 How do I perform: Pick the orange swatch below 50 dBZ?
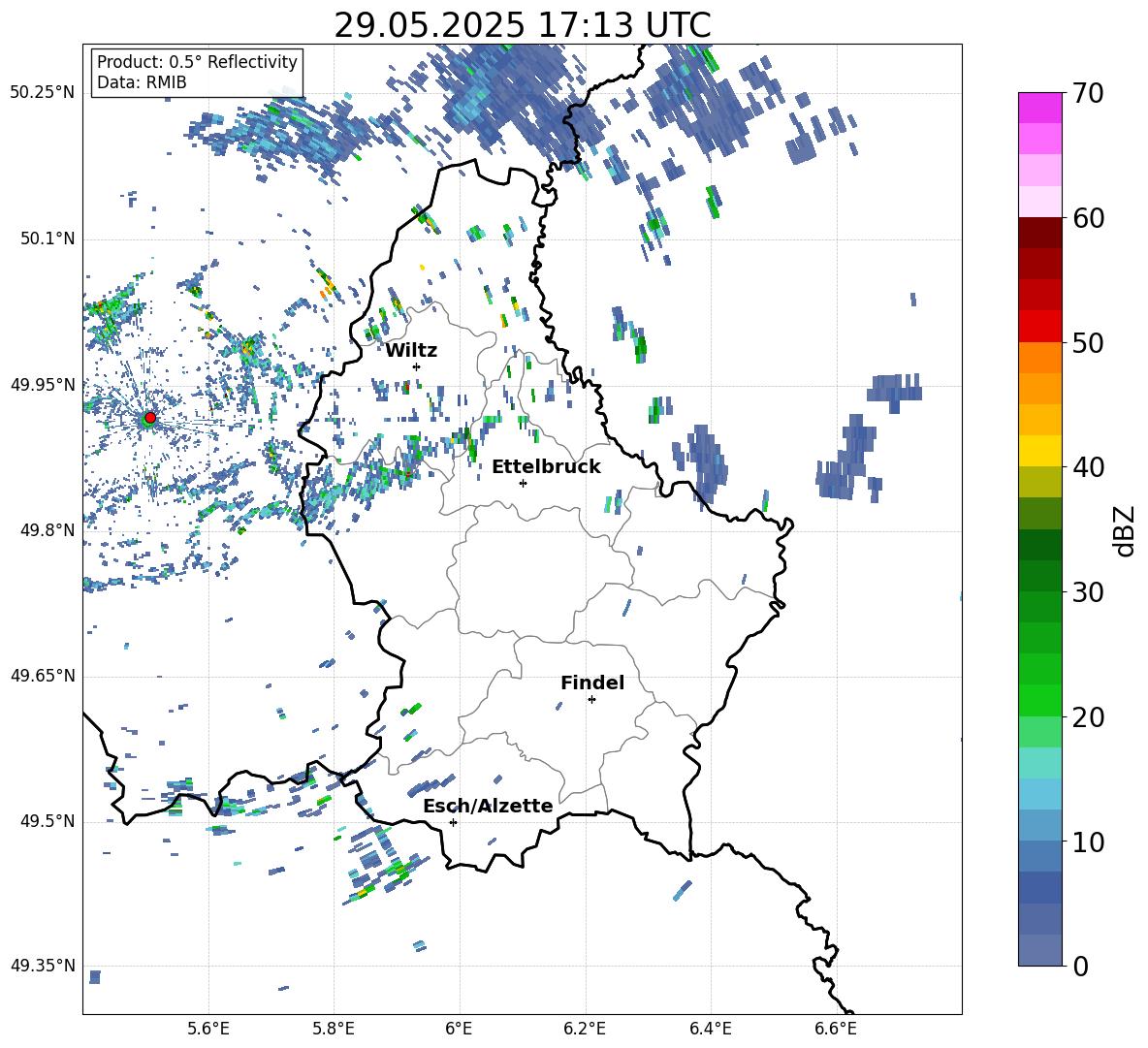coord(1039,357)
